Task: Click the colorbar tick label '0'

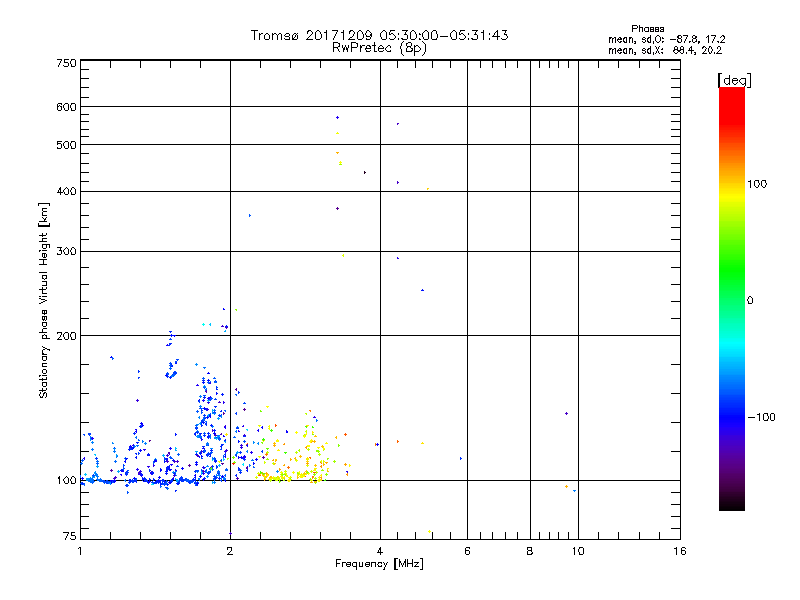Action: click(750, 301)
